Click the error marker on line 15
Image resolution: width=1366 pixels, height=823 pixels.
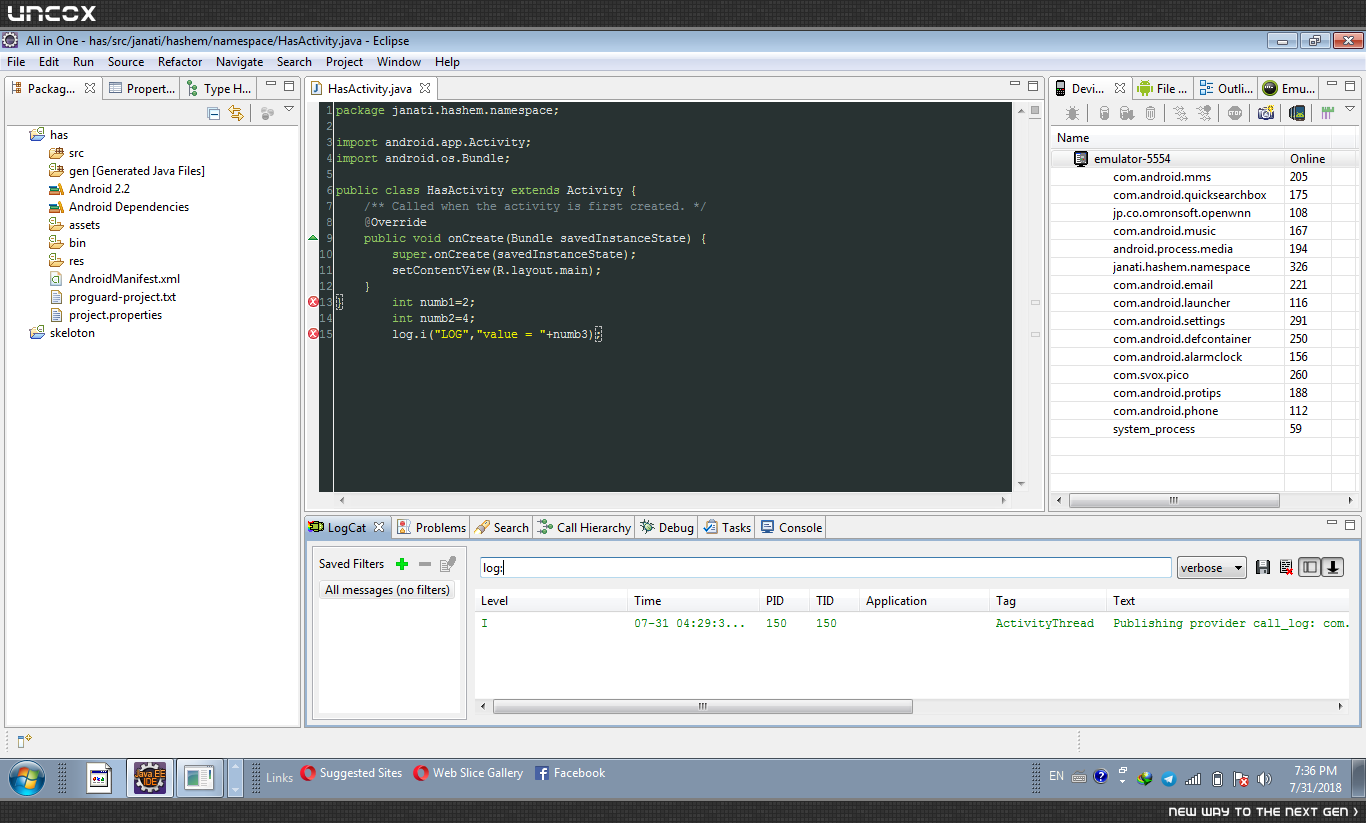[313, 334]
